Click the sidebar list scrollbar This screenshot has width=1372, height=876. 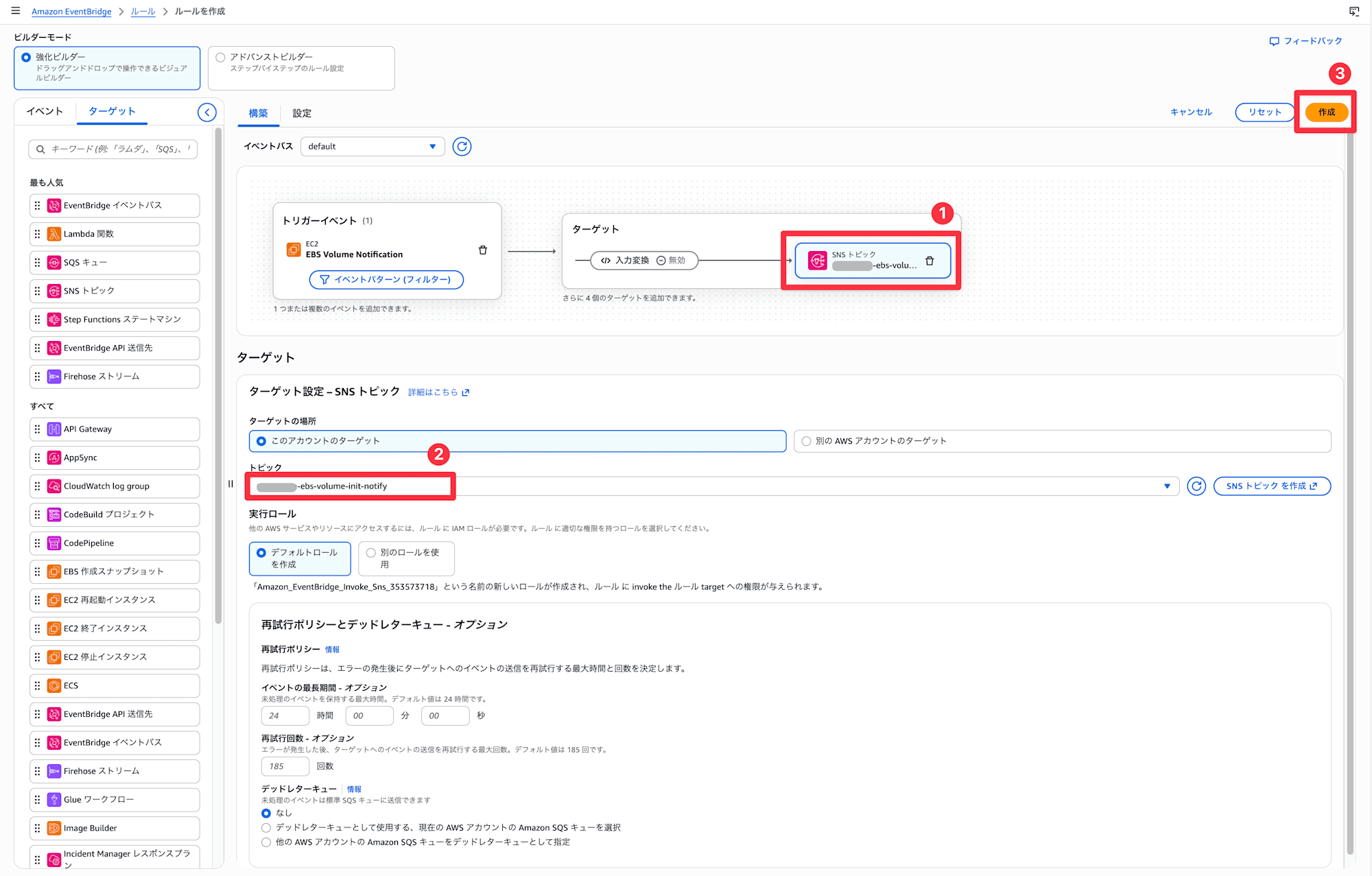pyautogui.click(x=218, y=376)
